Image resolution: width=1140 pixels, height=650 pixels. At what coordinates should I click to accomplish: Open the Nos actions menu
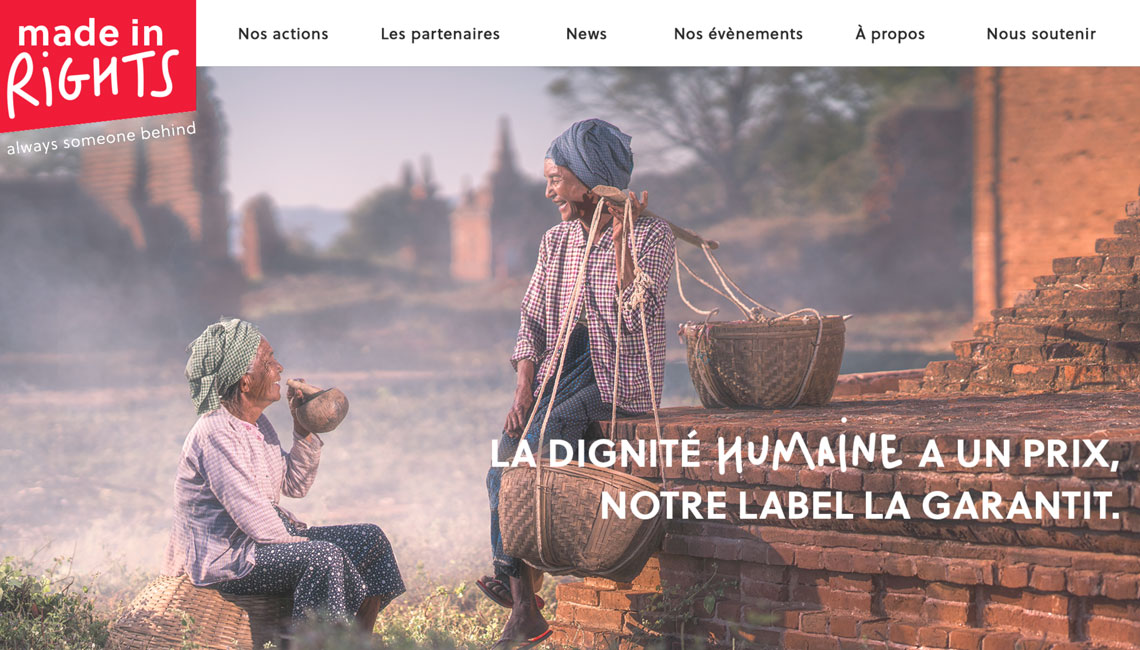[283, 33]
